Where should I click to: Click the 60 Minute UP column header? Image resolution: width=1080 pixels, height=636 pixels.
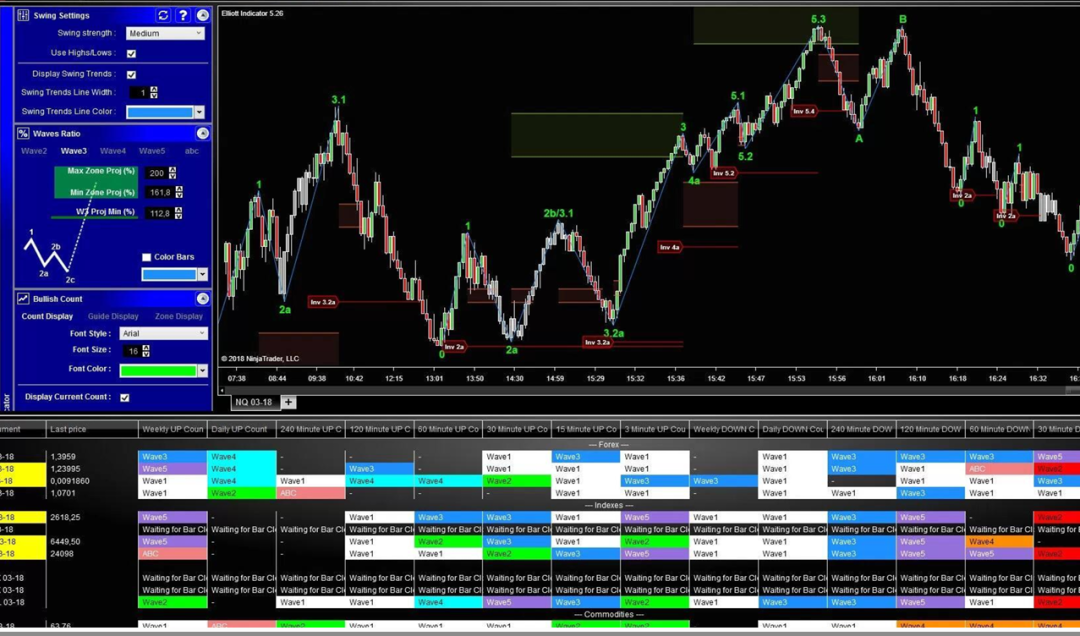tap(448, 429)
